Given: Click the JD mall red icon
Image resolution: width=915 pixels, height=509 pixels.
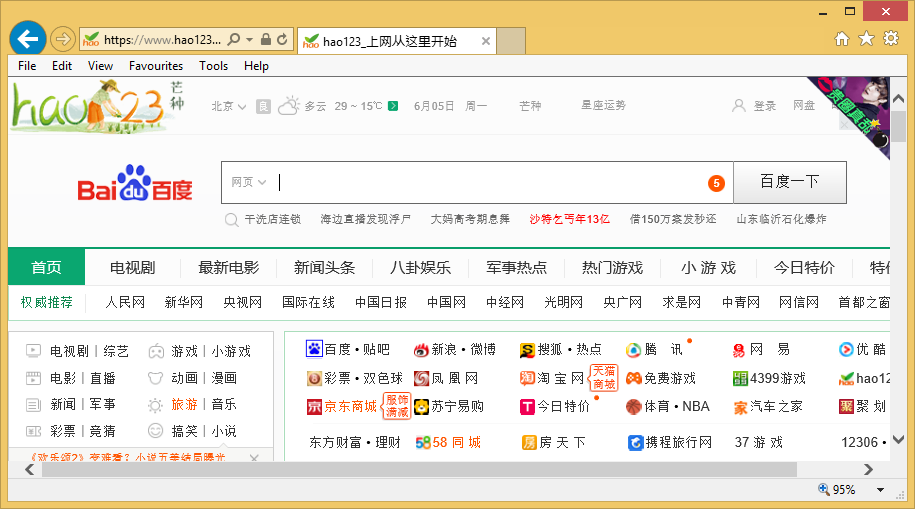Looking at the screenshot, I should coord(314,407).
